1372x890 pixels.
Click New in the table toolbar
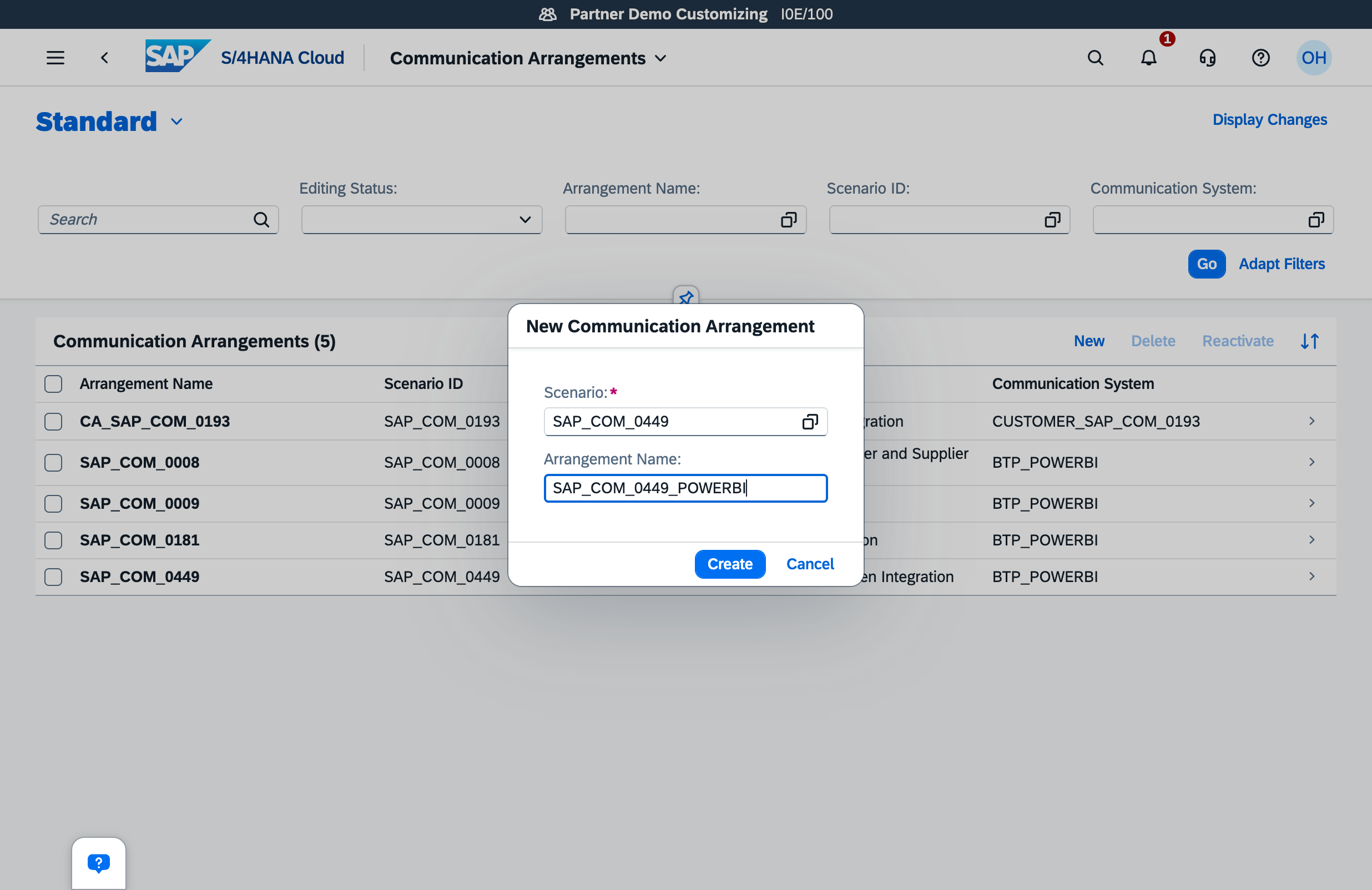(1089, 341)
